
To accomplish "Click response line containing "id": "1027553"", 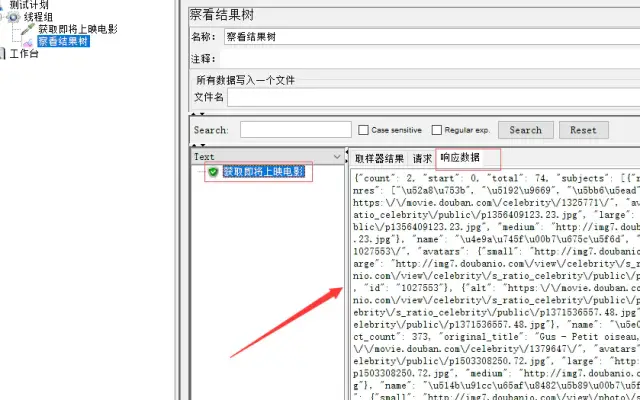I will [497, 288].
